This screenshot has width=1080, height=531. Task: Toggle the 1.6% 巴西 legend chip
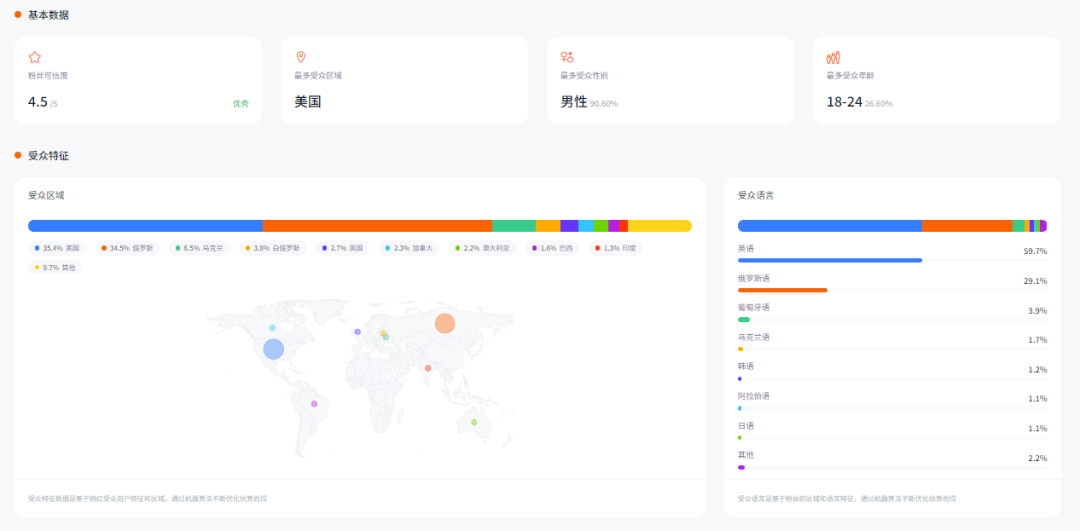pos(552,248)
